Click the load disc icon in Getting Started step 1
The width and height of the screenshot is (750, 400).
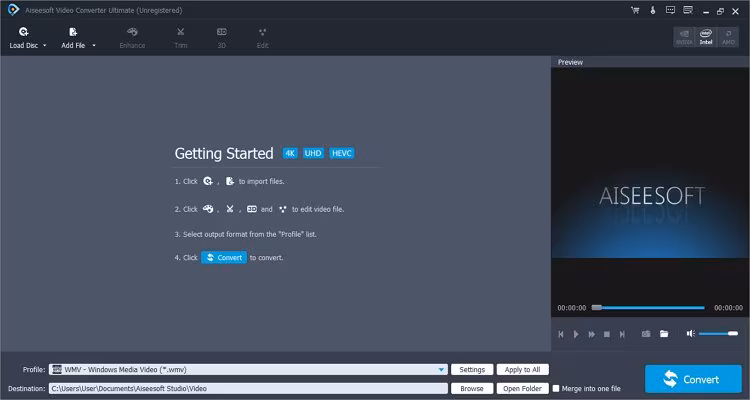(x=208, y=181)
